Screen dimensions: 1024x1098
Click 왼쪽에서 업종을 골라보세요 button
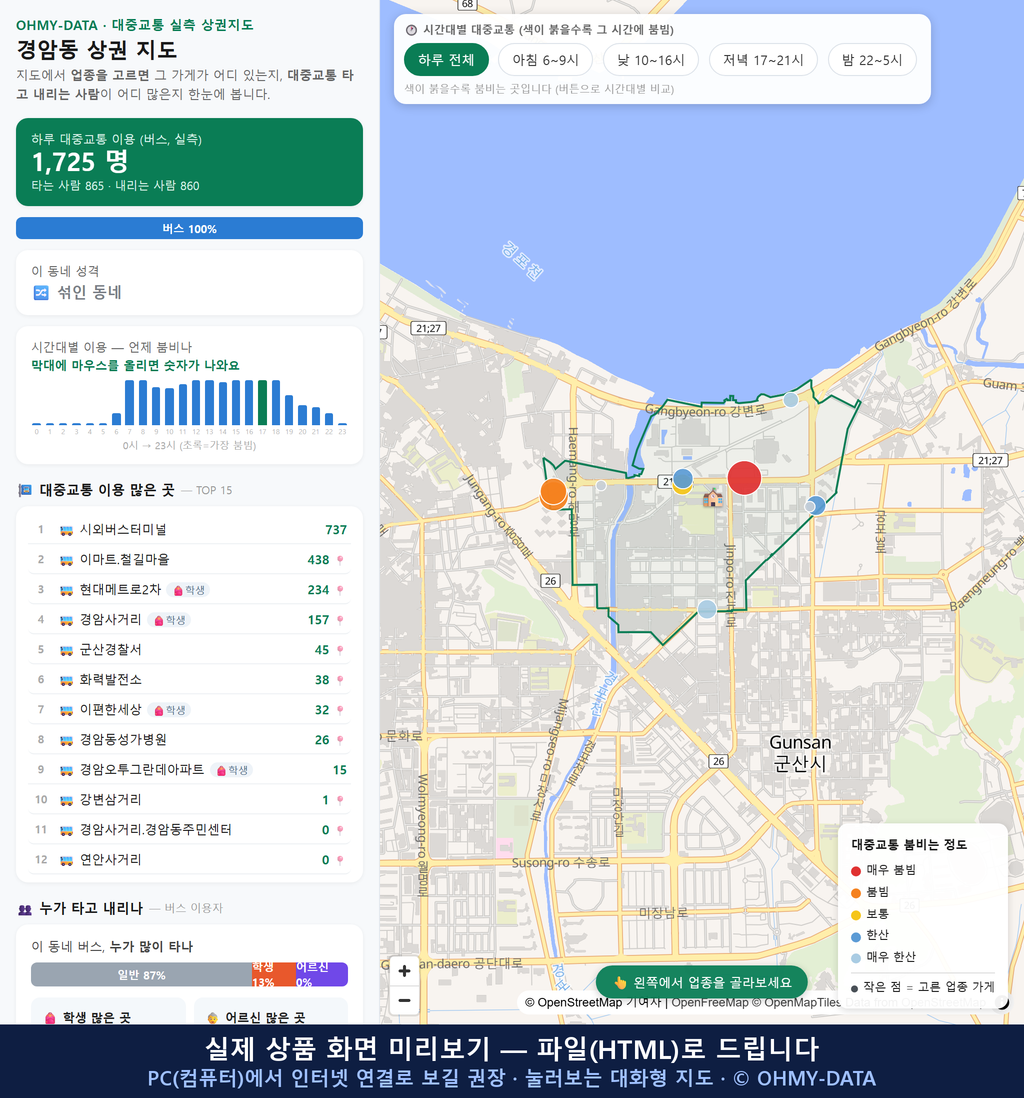pos(702,982)
